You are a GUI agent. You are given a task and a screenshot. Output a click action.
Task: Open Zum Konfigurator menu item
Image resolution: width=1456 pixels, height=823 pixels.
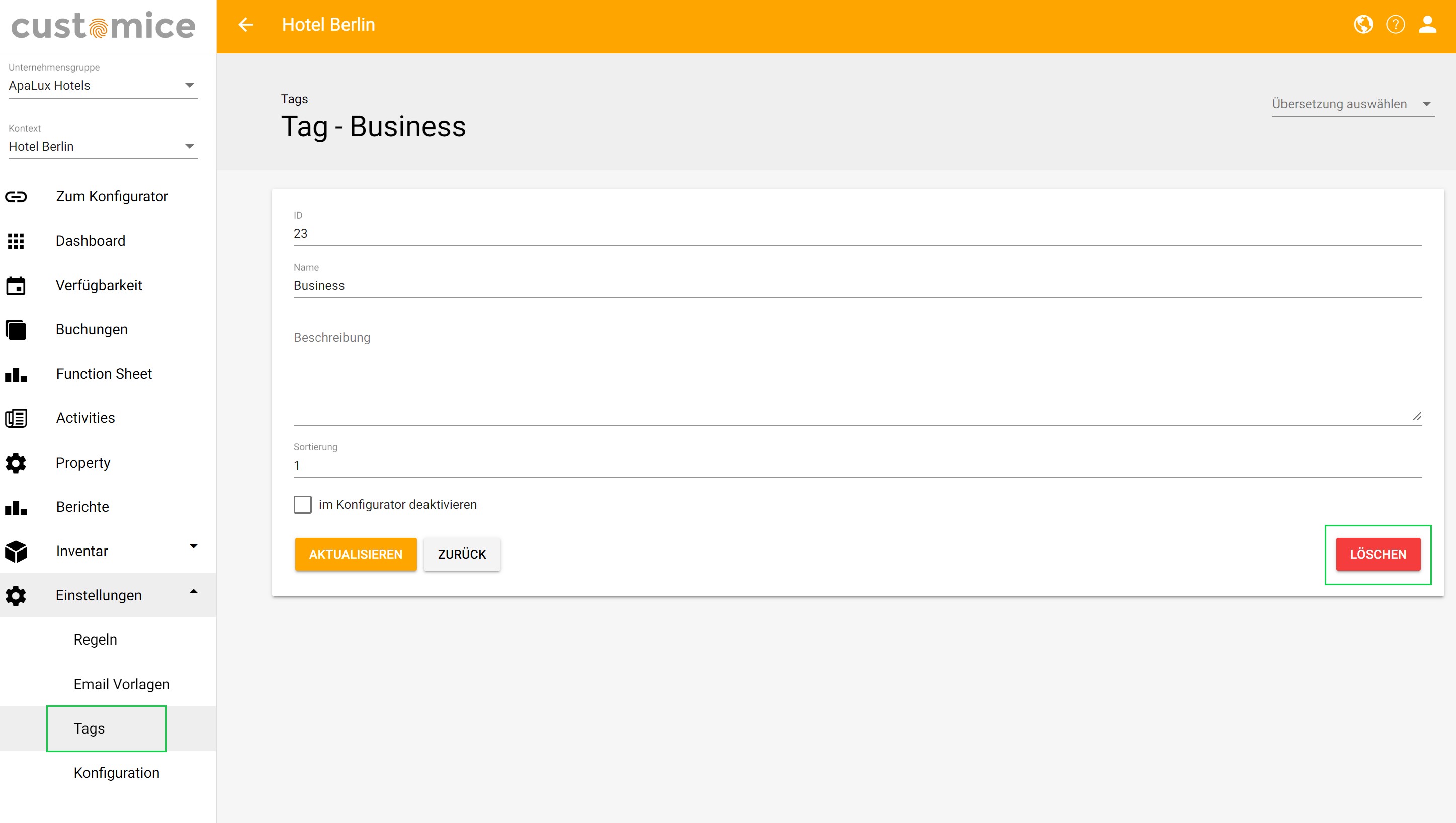pyautogui.click(x=112, y=197)
